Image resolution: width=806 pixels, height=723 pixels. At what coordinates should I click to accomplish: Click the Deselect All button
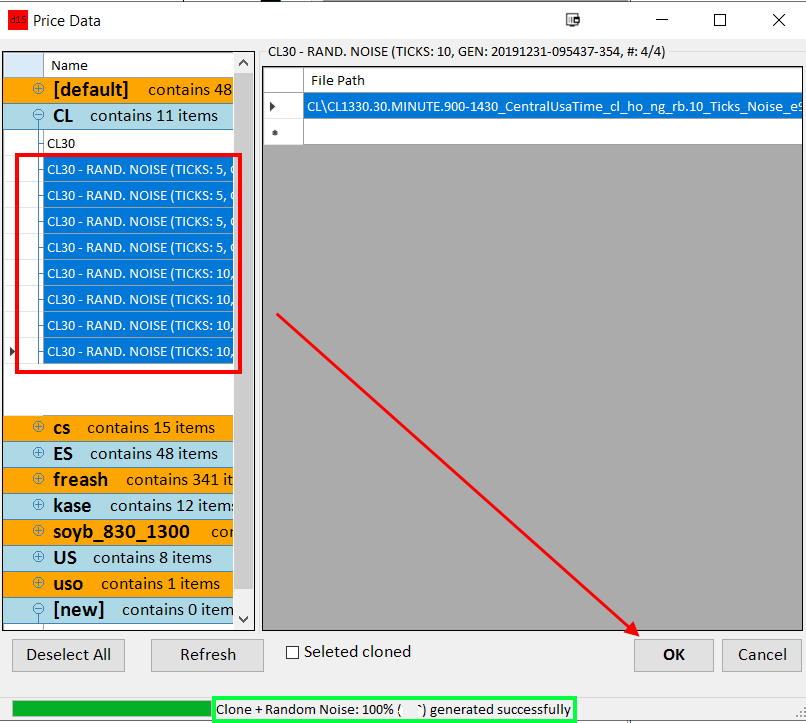[x=68, y=655]
